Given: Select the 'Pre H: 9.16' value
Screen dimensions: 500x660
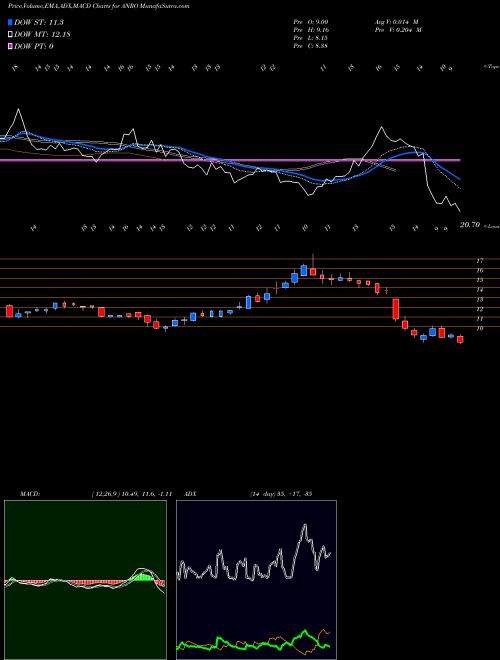Looking at the screenshot, I should pyautogui.click(x=311, y=30).
